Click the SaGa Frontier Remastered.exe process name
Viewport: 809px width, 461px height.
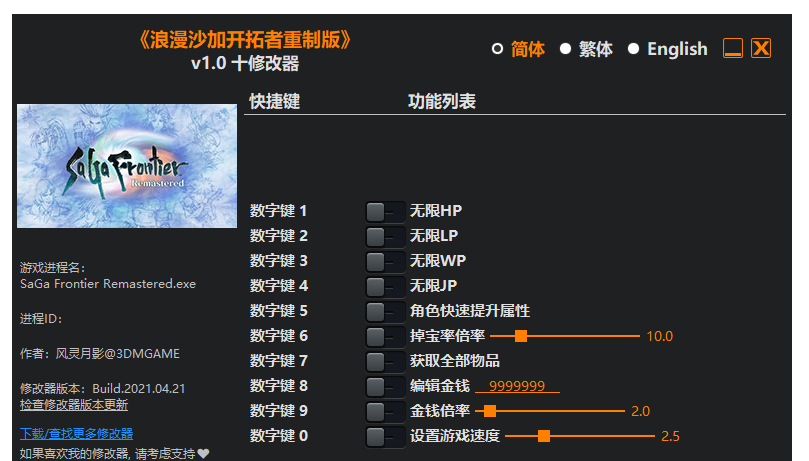(x=108, y=284)
